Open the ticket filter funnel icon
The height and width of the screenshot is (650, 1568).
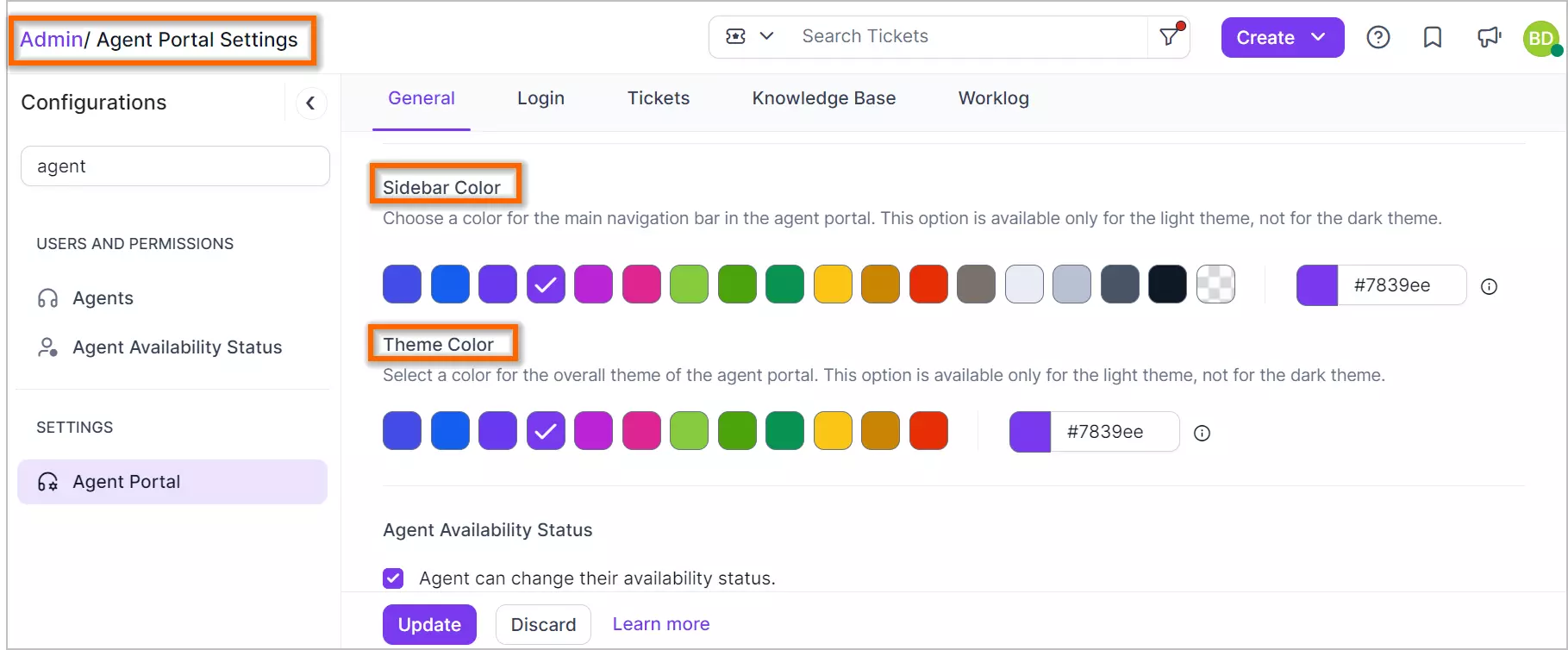tap(1169, 36)
